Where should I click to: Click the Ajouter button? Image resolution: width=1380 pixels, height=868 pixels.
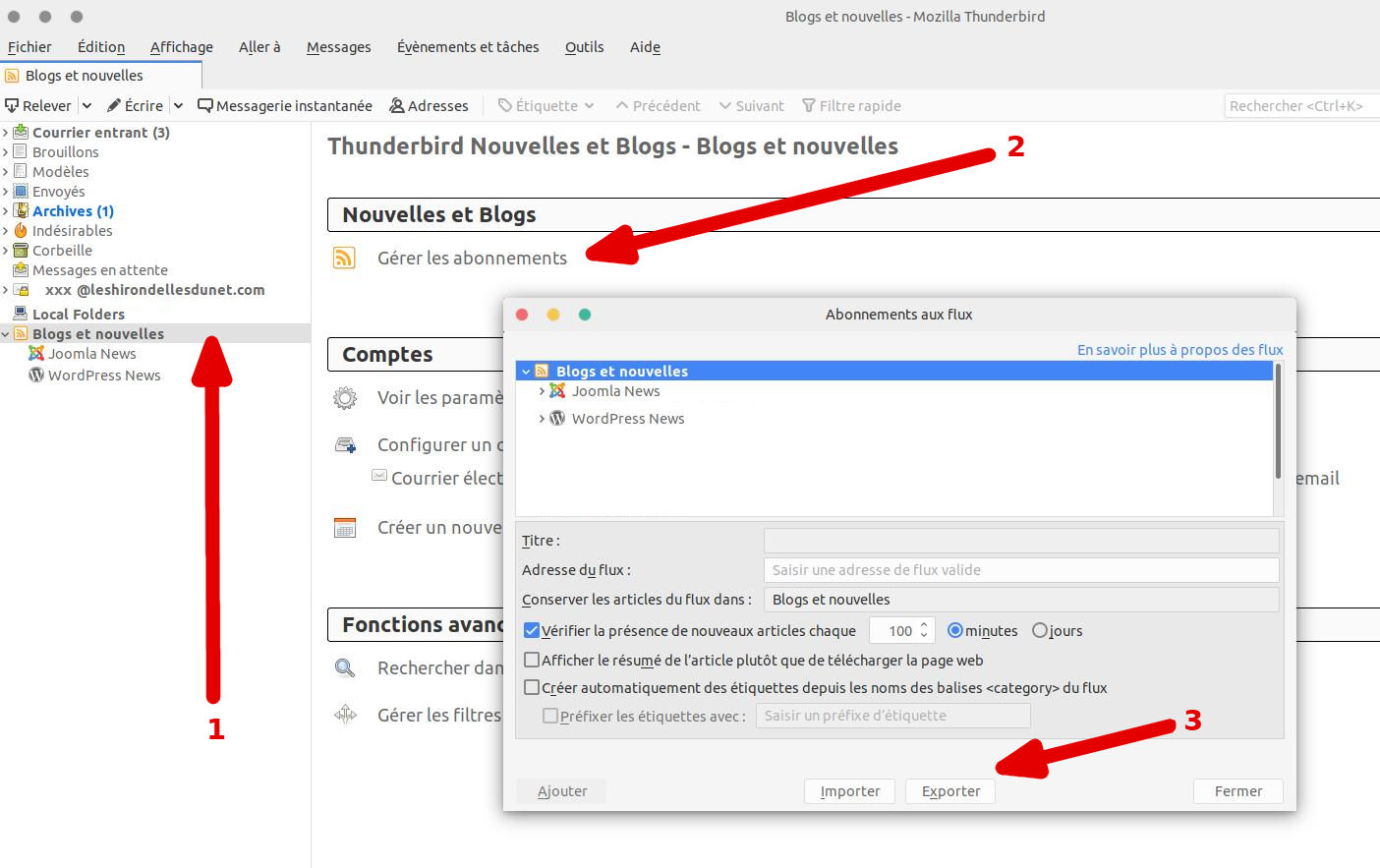pyautogui.click(x=561, y=791)
